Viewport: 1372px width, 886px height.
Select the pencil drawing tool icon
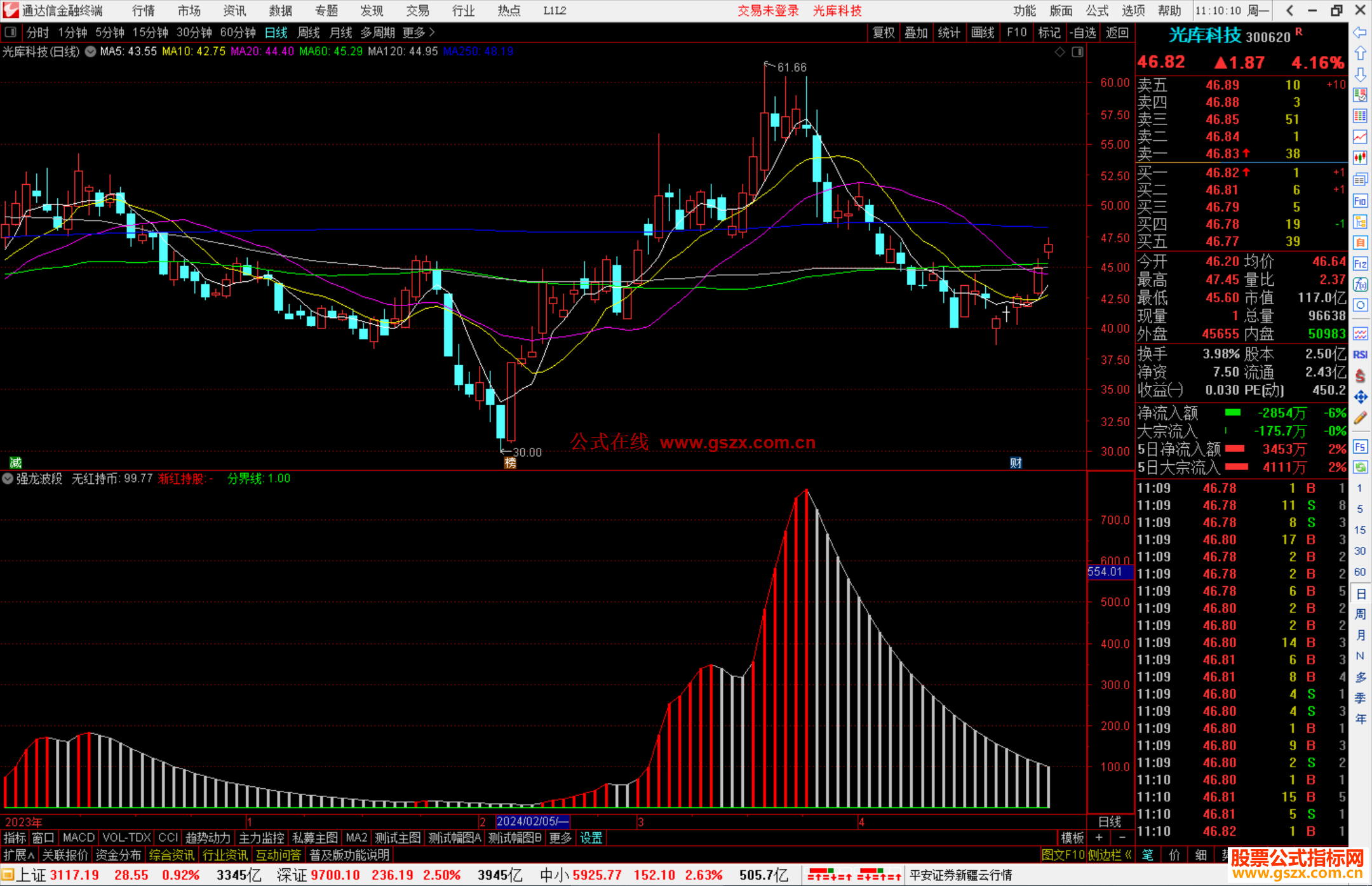[x=1360, y=418]
